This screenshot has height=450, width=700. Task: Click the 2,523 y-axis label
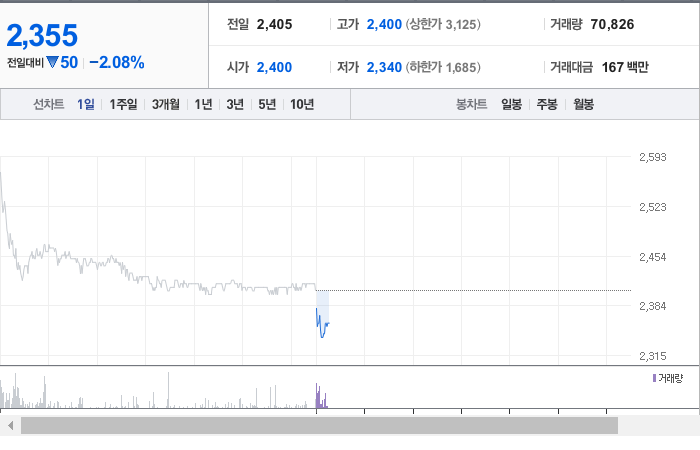click(653, 207)
